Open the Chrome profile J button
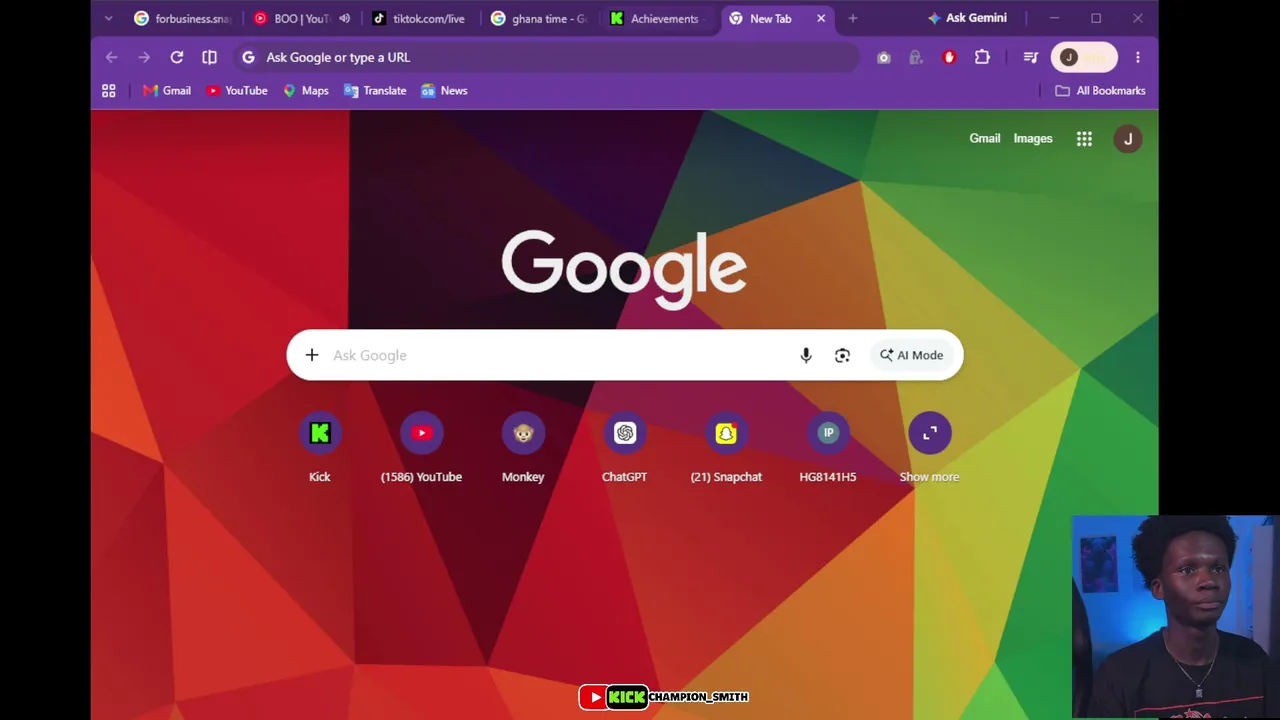 pos(1084,57)
